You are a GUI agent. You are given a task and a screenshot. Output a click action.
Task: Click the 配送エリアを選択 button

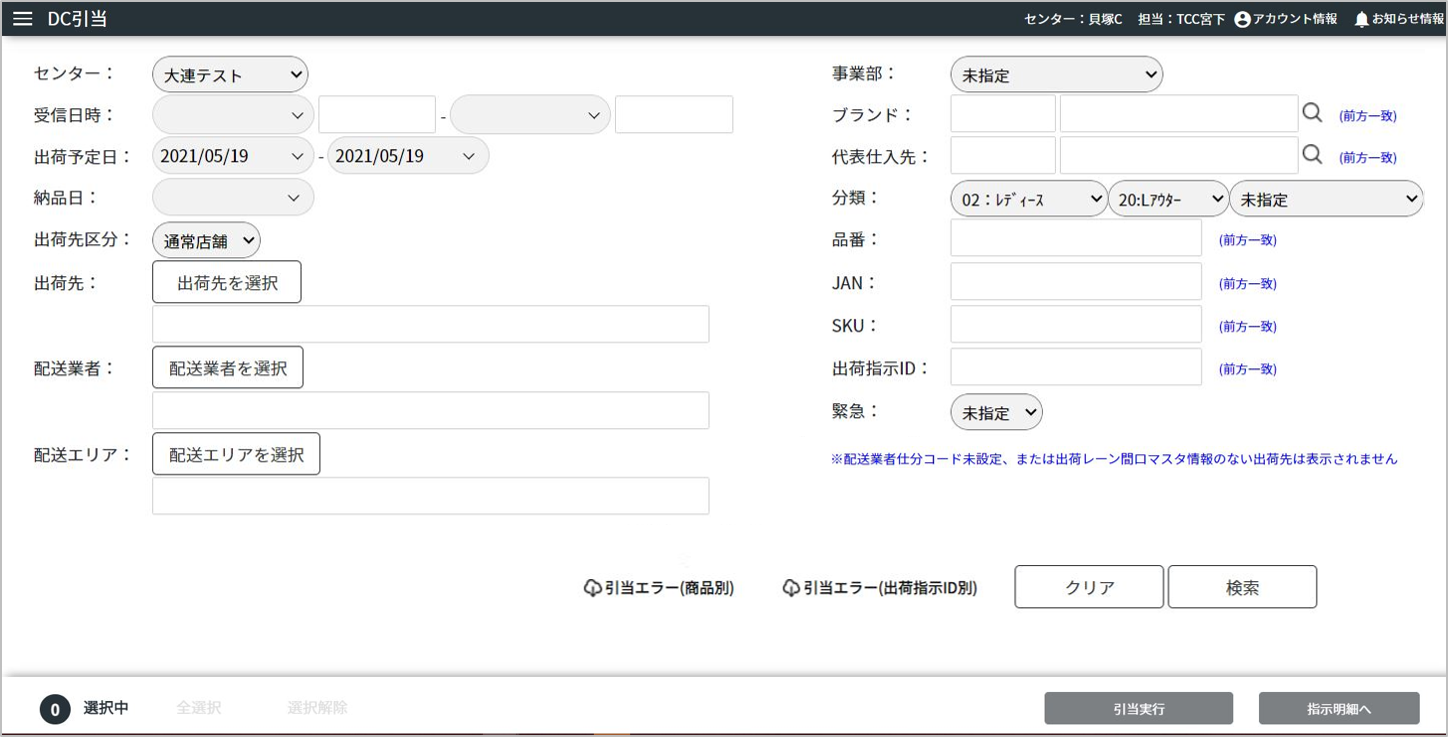[236, 454]
